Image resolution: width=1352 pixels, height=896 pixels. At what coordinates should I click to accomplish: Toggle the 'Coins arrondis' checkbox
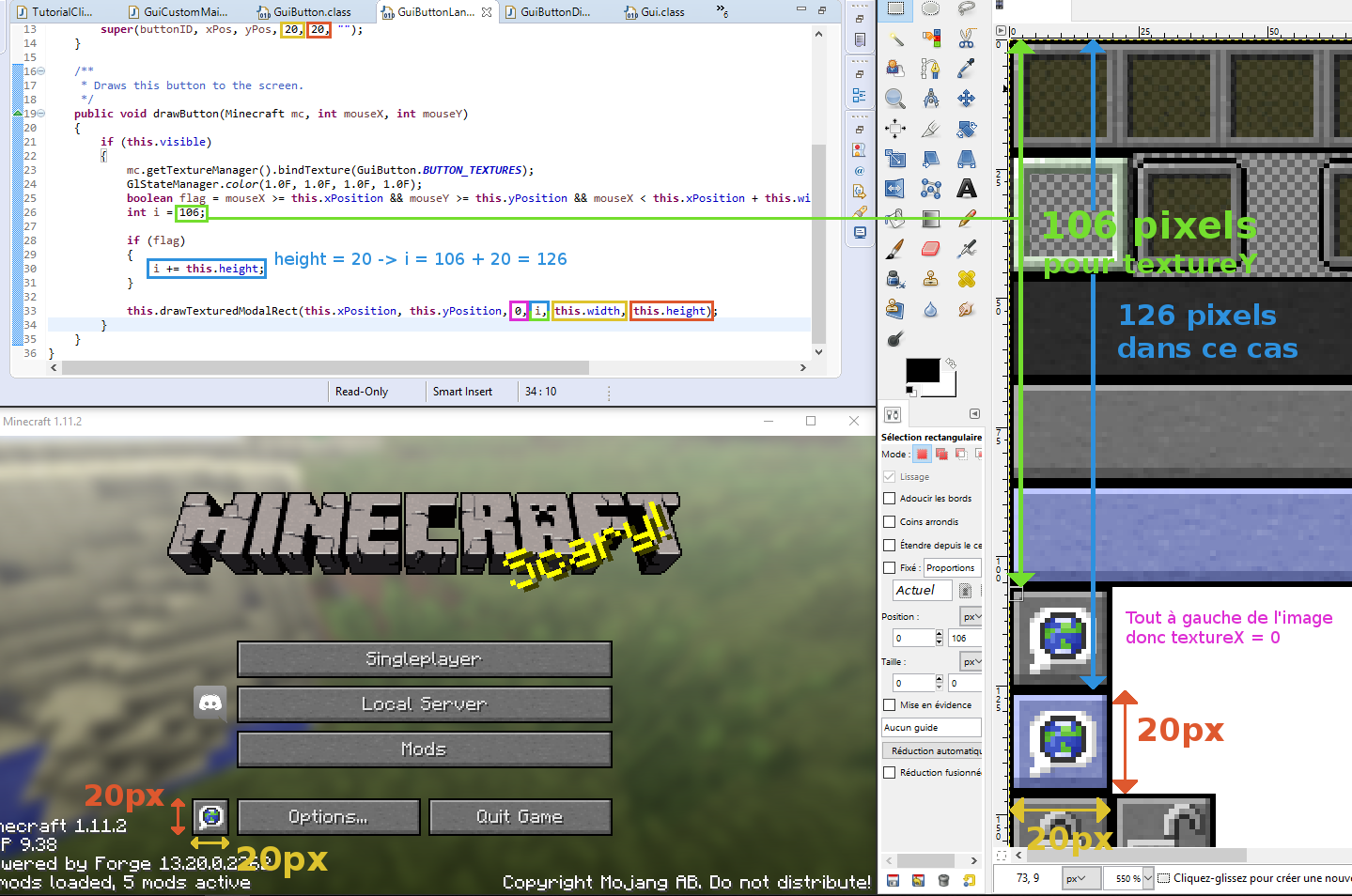[x=889, y=522]
